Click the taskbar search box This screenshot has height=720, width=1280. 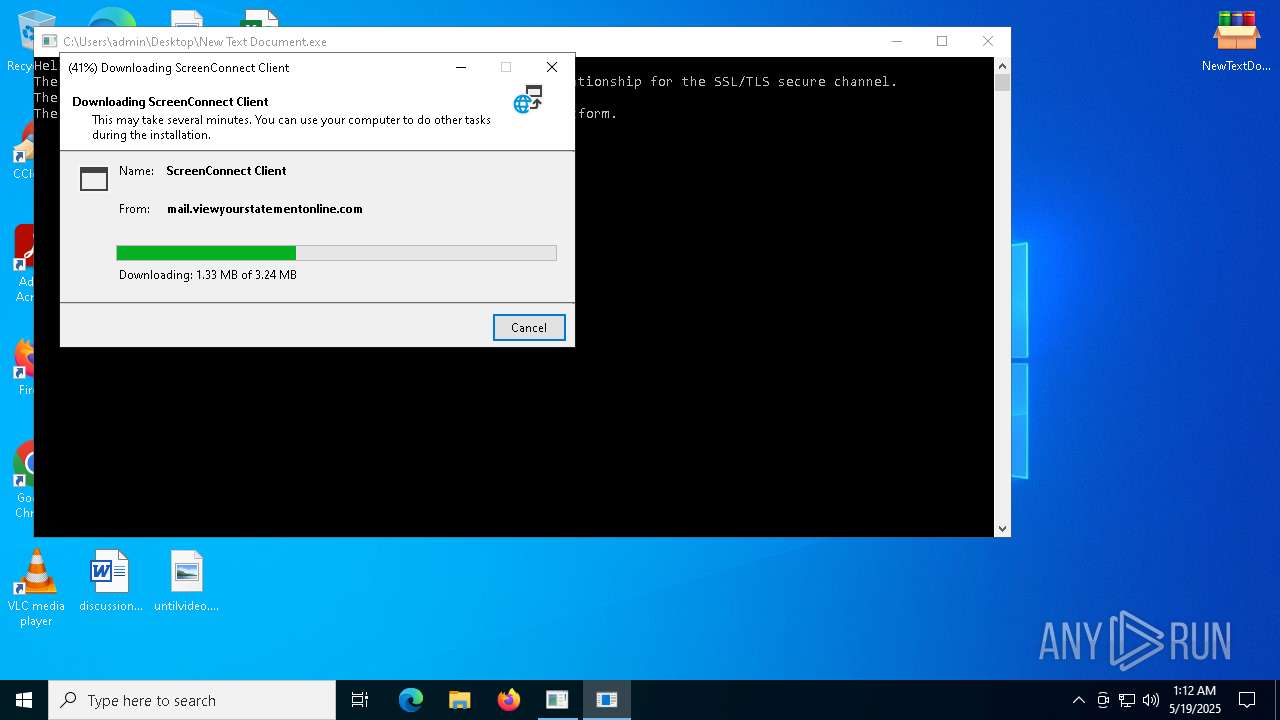(192, 700)
